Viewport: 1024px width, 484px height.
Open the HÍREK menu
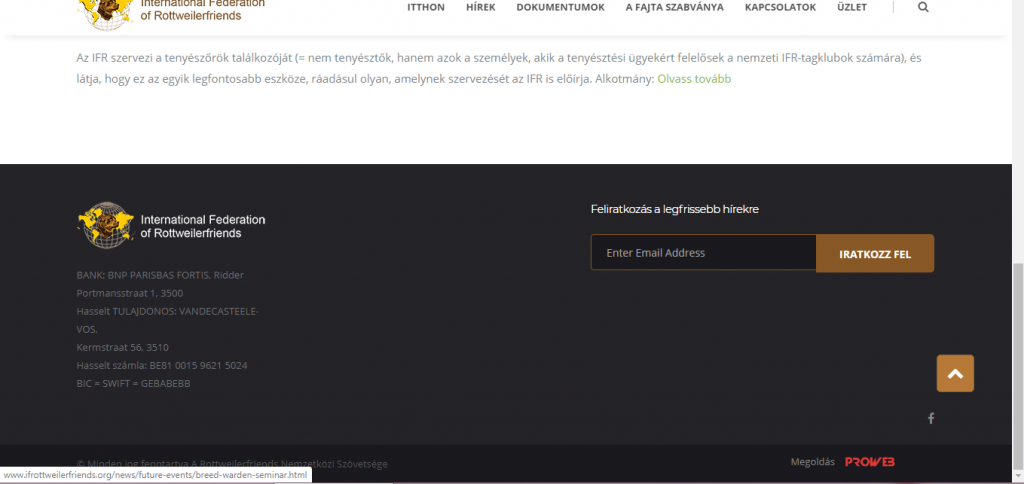[x=480, y=7]
